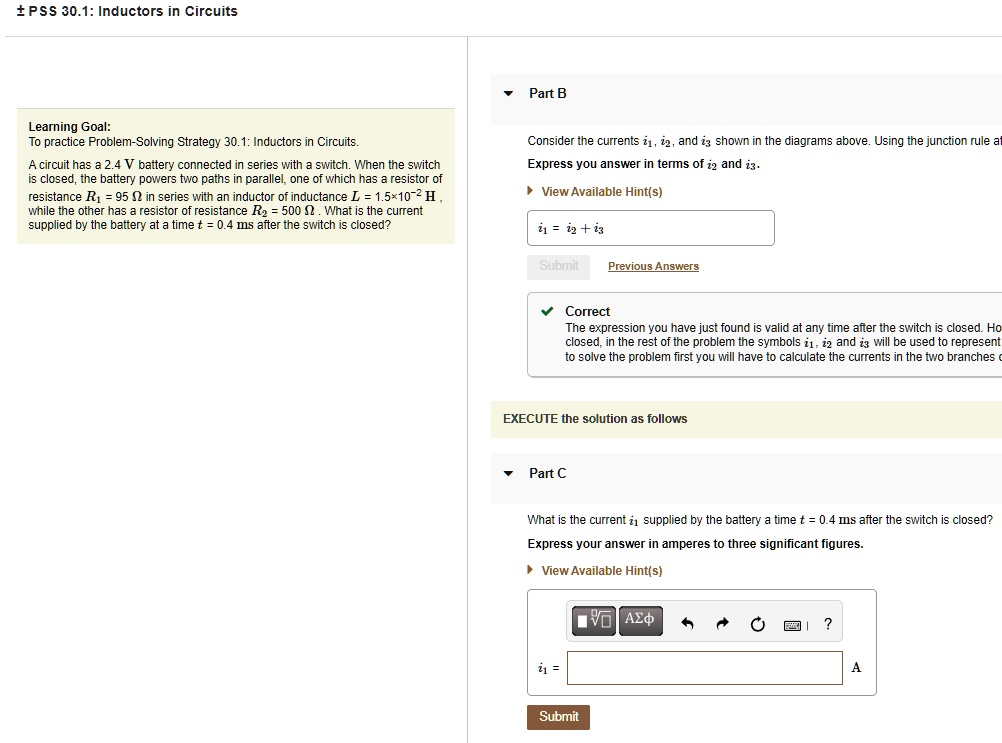Open the Previous Answers link
The height and width of the screenshot is (743, 1002).
click(653, 266)
